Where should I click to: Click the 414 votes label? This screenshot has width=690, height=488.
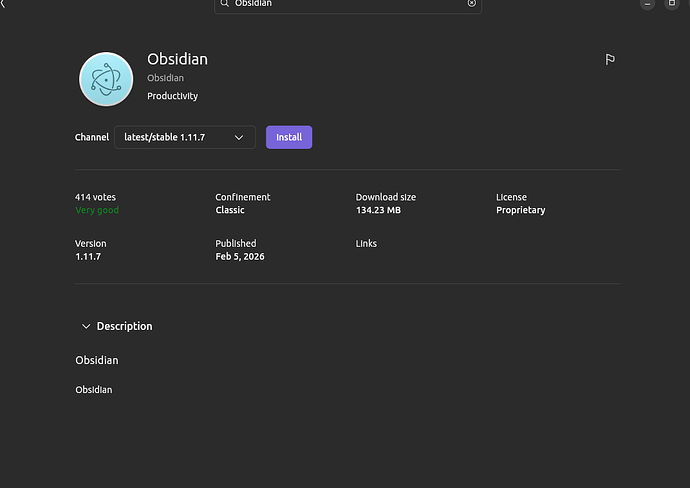[x=95, y=197]
